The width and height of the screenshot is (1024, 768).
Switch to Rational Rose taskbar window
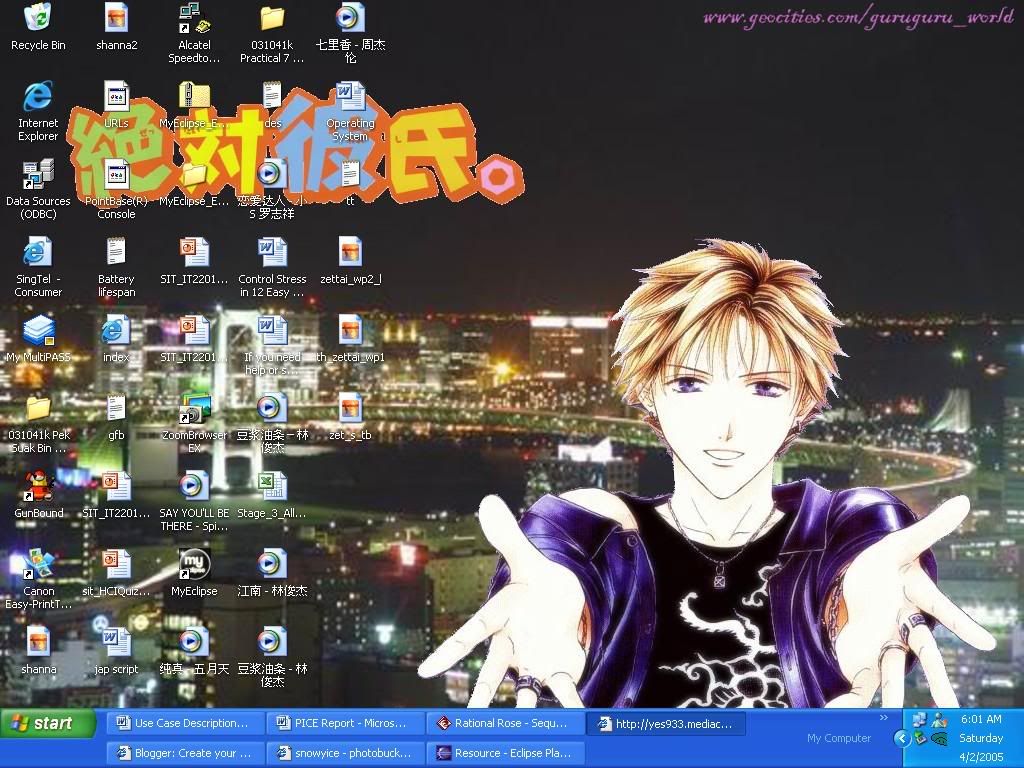504,723
